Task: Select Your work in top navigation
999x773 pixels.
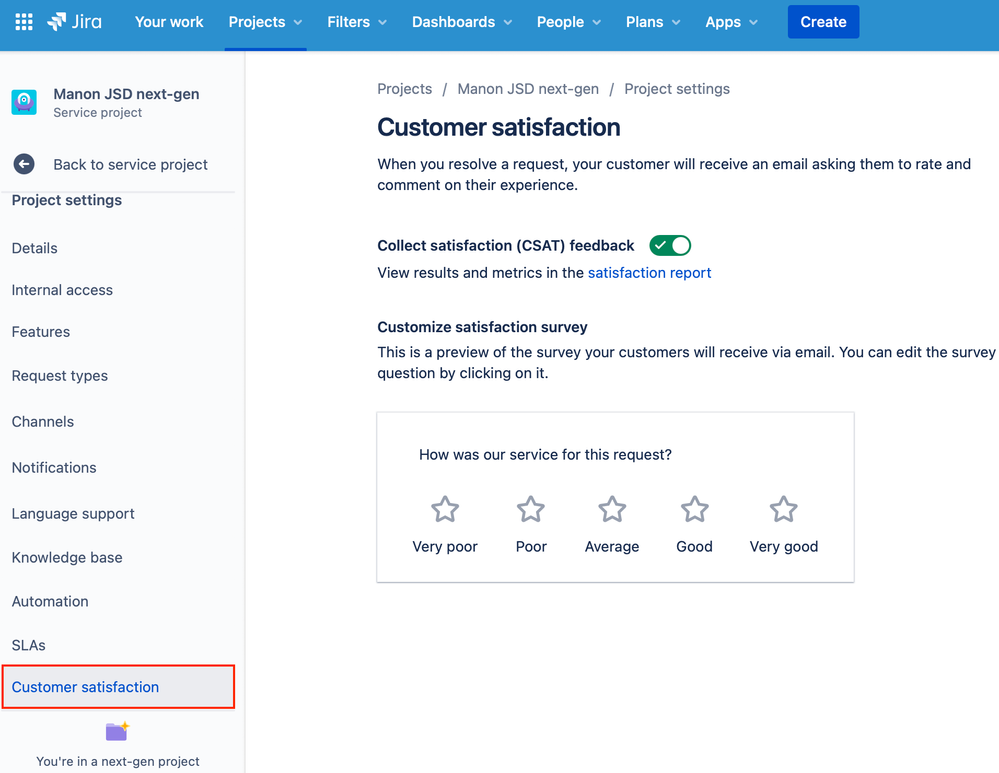Action: [x=169, y=21]
